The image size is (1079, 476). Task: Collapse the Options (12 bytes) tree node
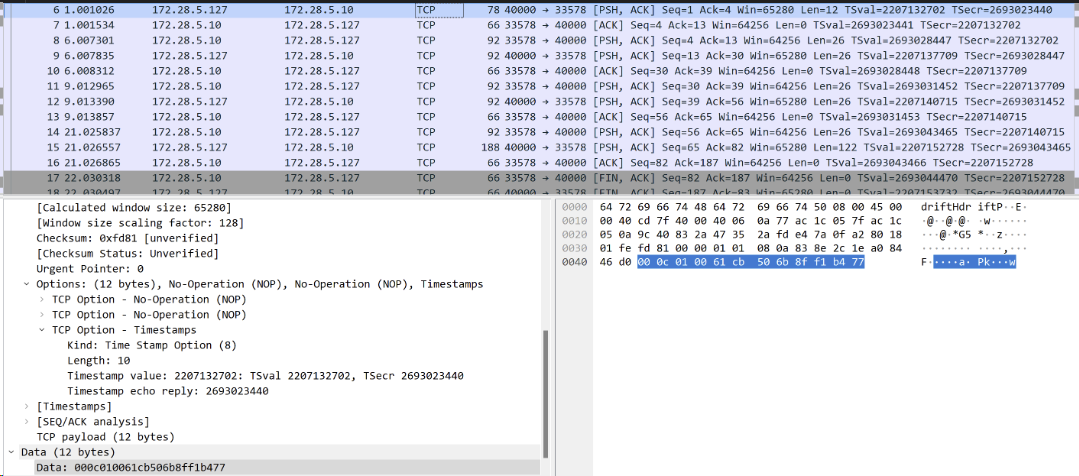tap(26, 284)
